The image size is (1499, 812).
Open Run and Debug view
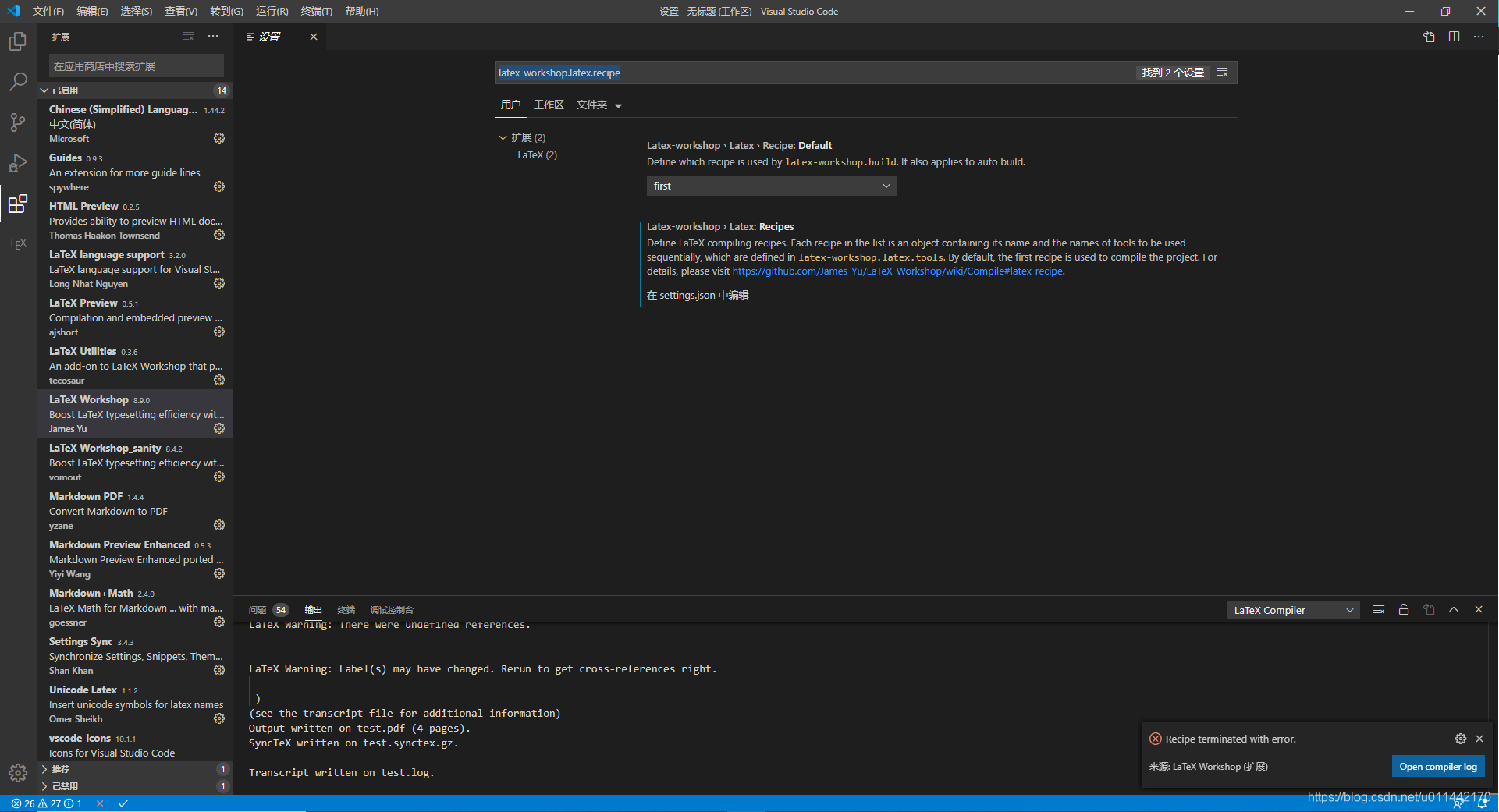(x=17, y=162)
